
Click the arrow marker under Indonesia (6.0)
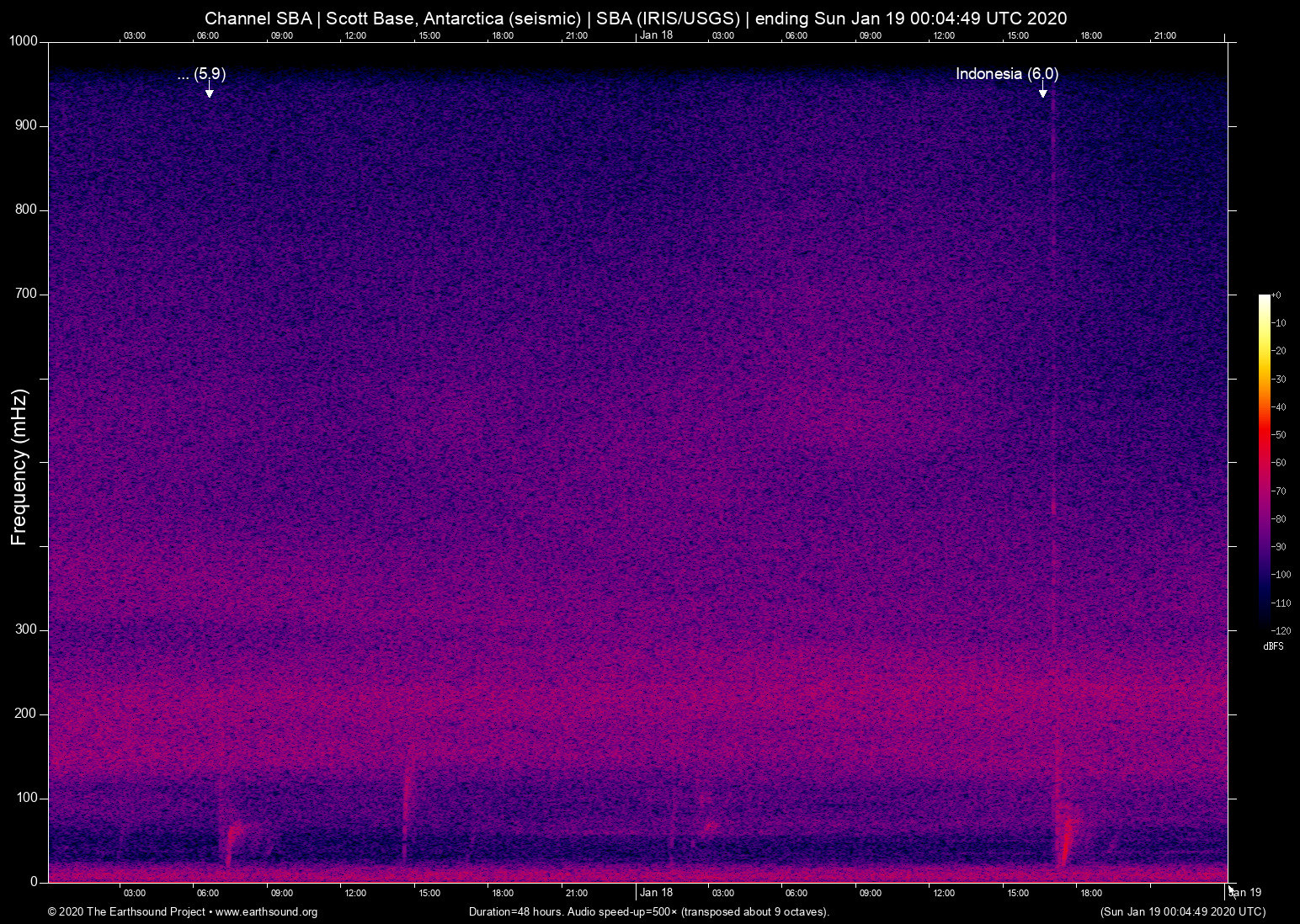pos(1042,91)
